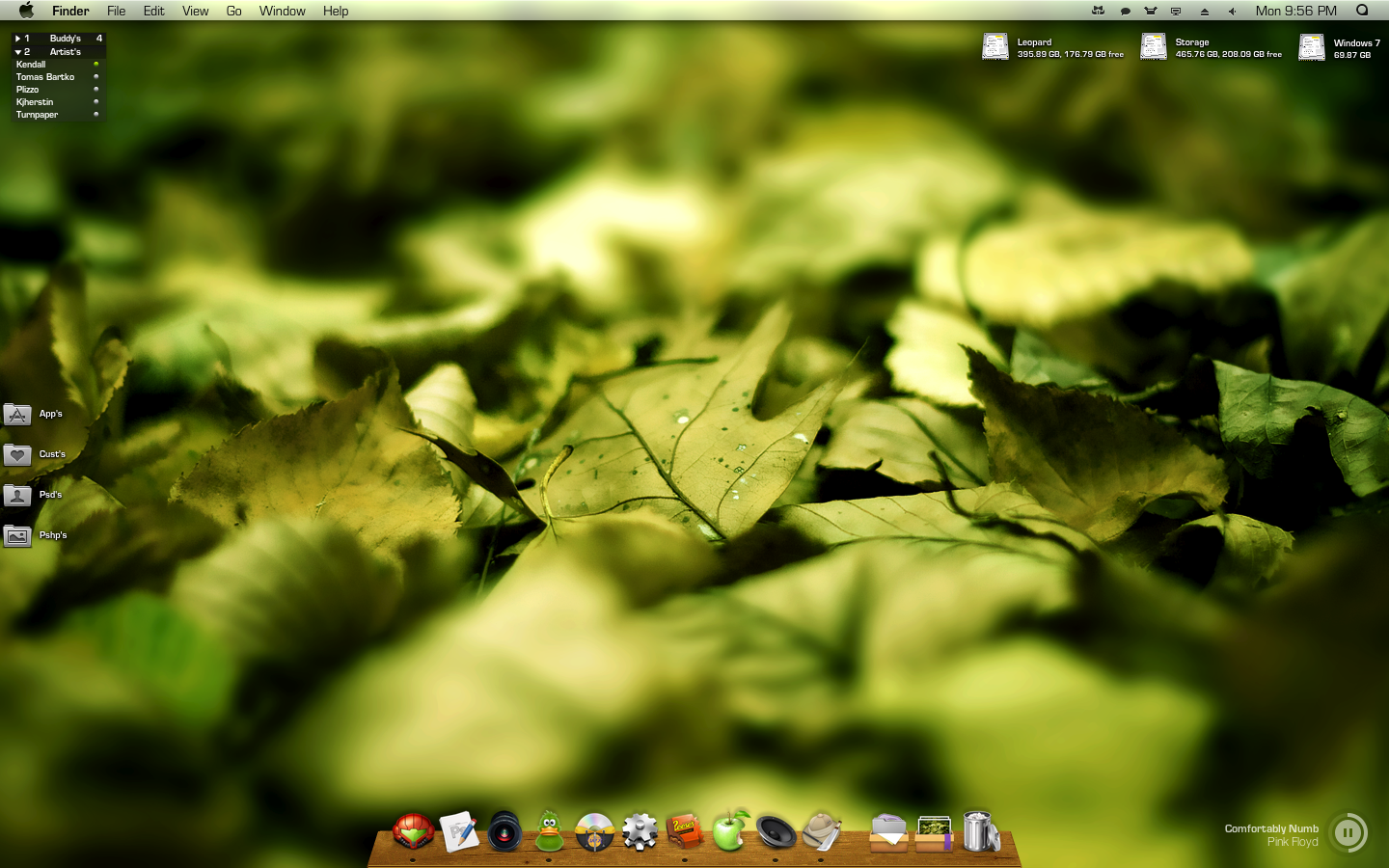Select Kjherstin in the buddy list

tap(57, 102)
